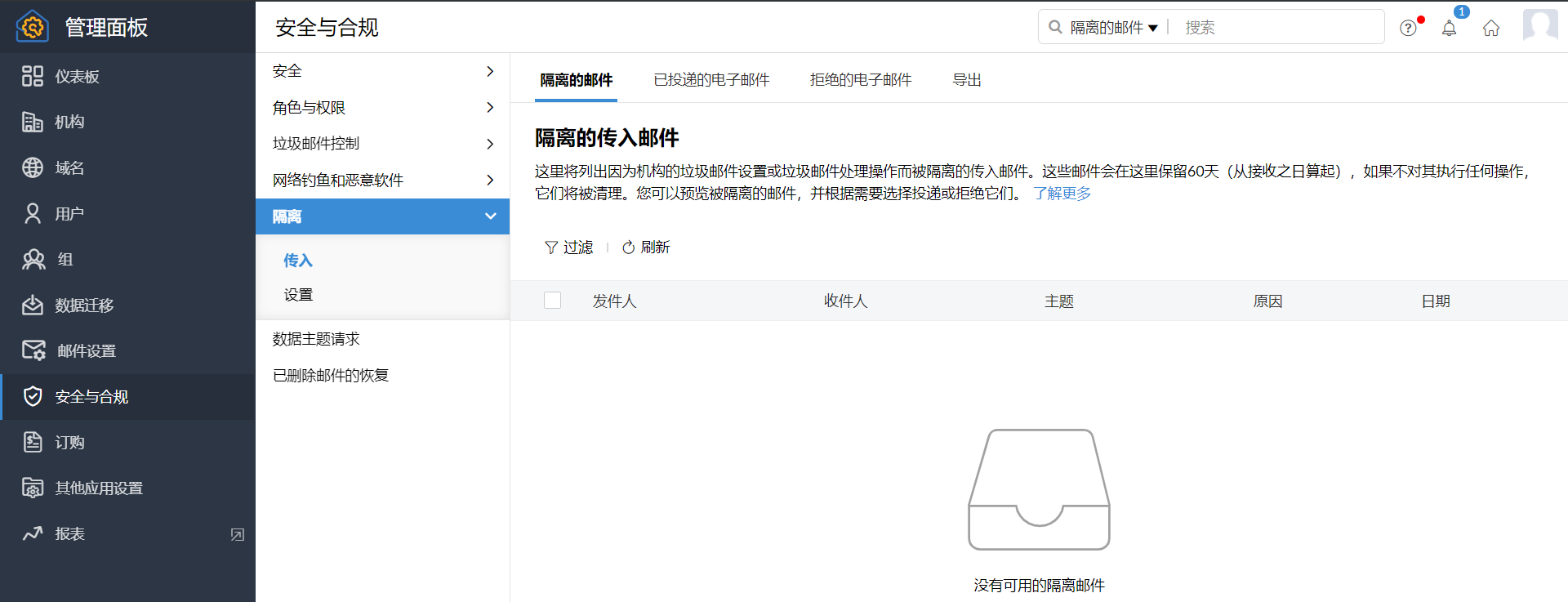Image resolution: width=1568 pixels, height=602 pixels.
Task: Click the 原因 column header
Action: [1267, 301]
